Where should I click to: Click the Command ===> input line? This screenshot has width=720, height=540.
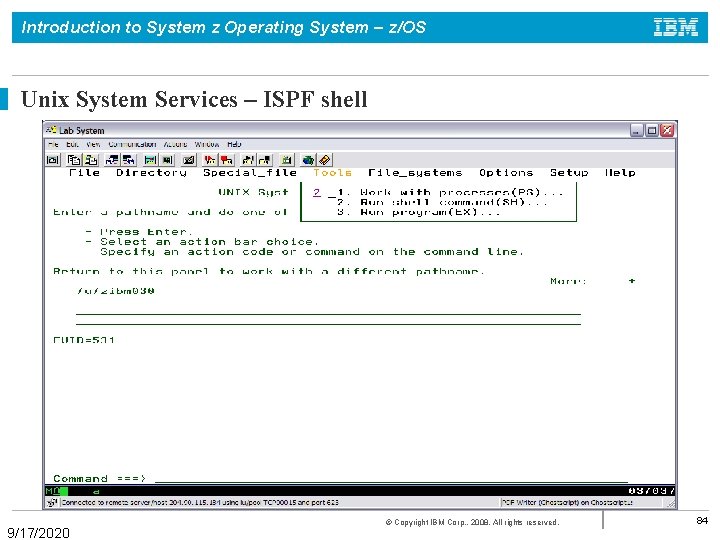click(391, 478)
